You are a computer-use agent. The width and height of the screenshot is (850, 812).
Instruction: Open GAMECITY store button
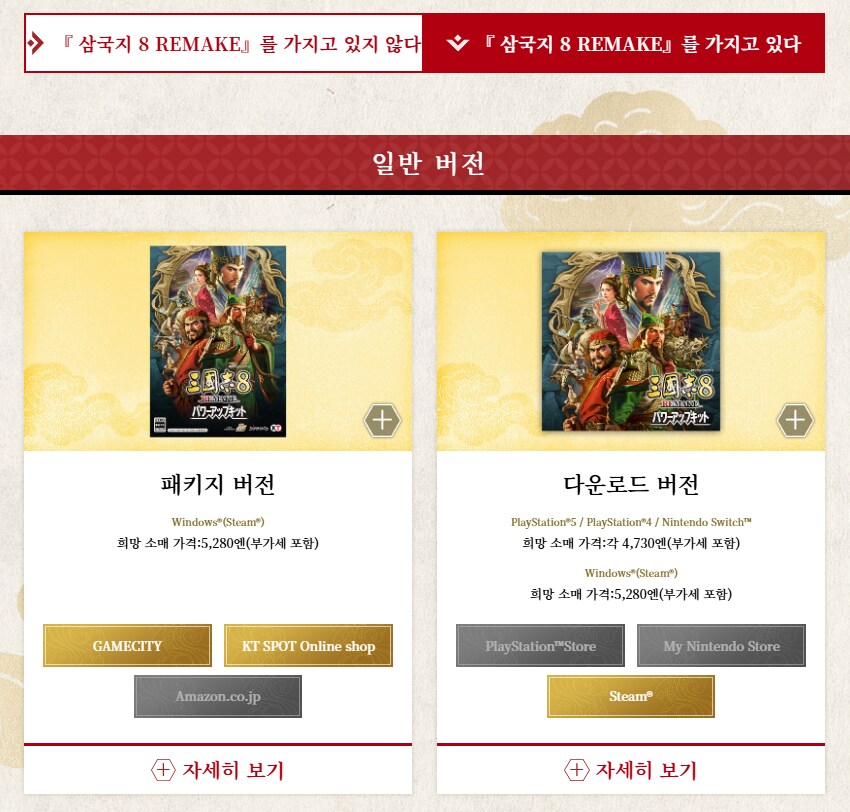(127, 646)
